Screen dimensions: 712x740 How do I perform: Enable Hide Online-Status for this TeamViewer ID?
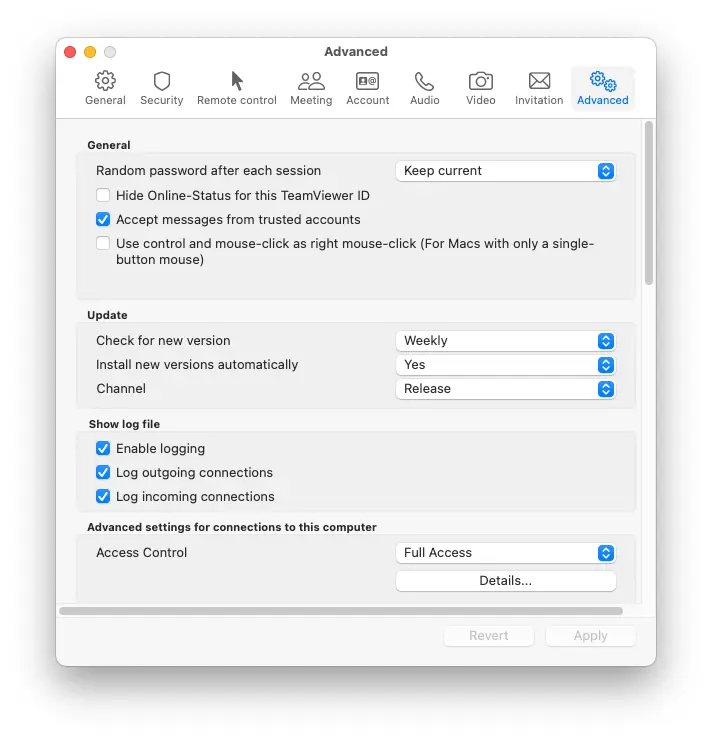click(103, 195)
